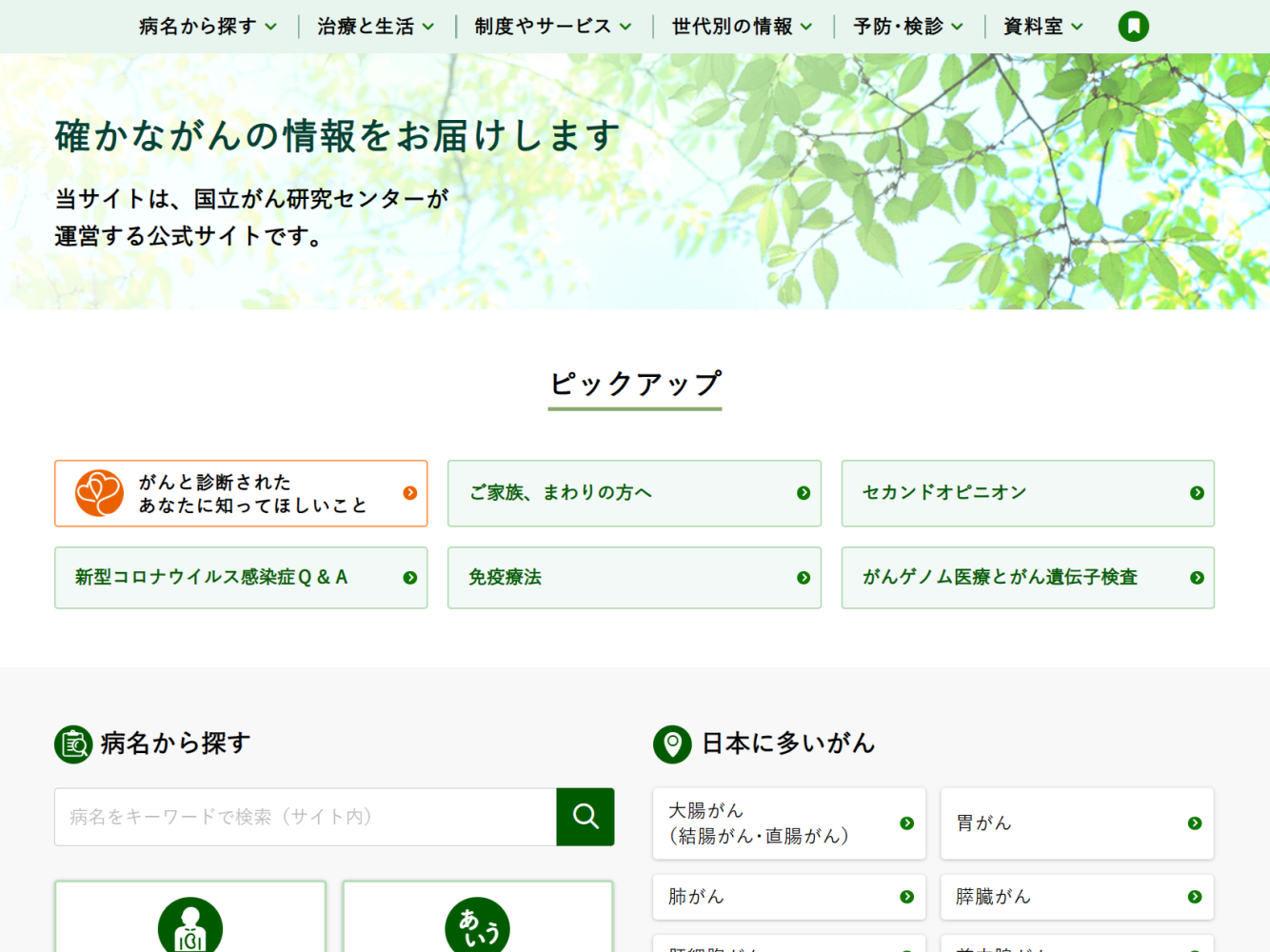Viewport: 1270px width, 952px height.
Task: Click the clipboard icon beside 病名から探す heading
Action: click(x=73, y=744)
